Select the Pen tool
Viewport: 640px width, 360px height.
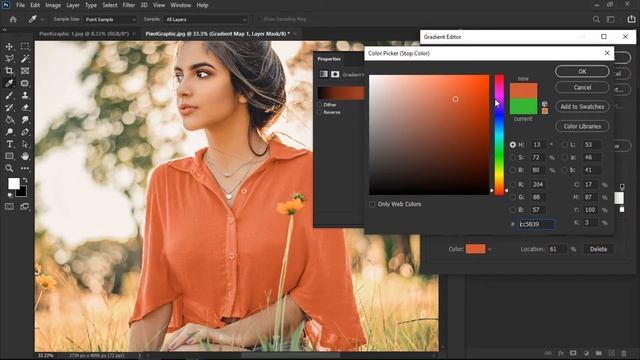(25, 132)
